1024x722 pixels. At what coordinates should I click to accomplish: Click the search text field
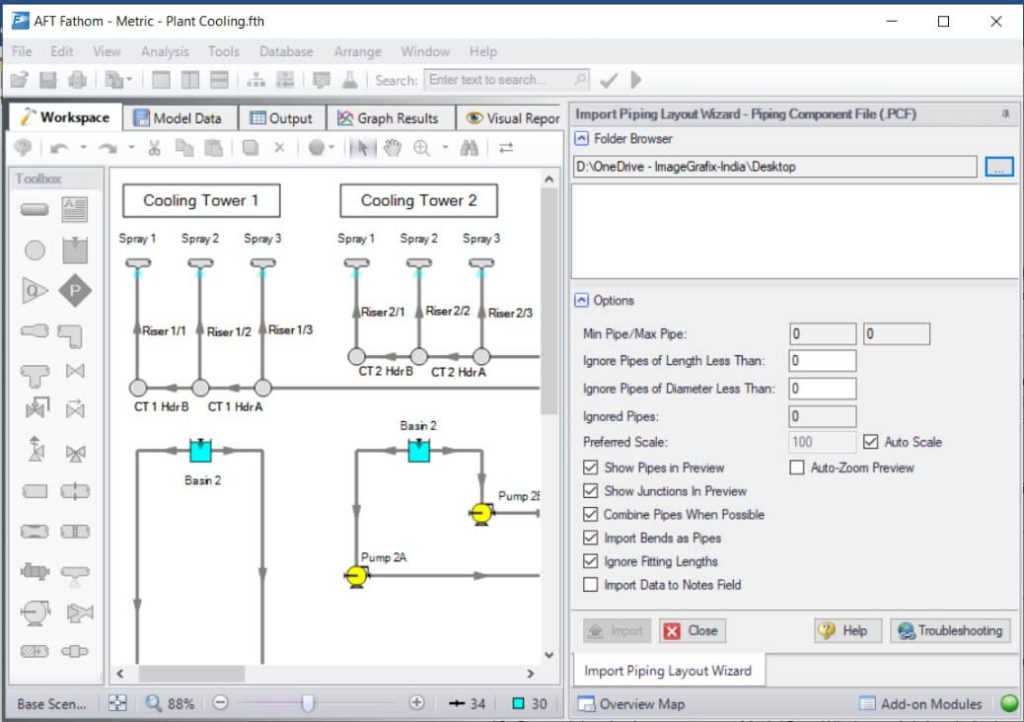[507, 80]
